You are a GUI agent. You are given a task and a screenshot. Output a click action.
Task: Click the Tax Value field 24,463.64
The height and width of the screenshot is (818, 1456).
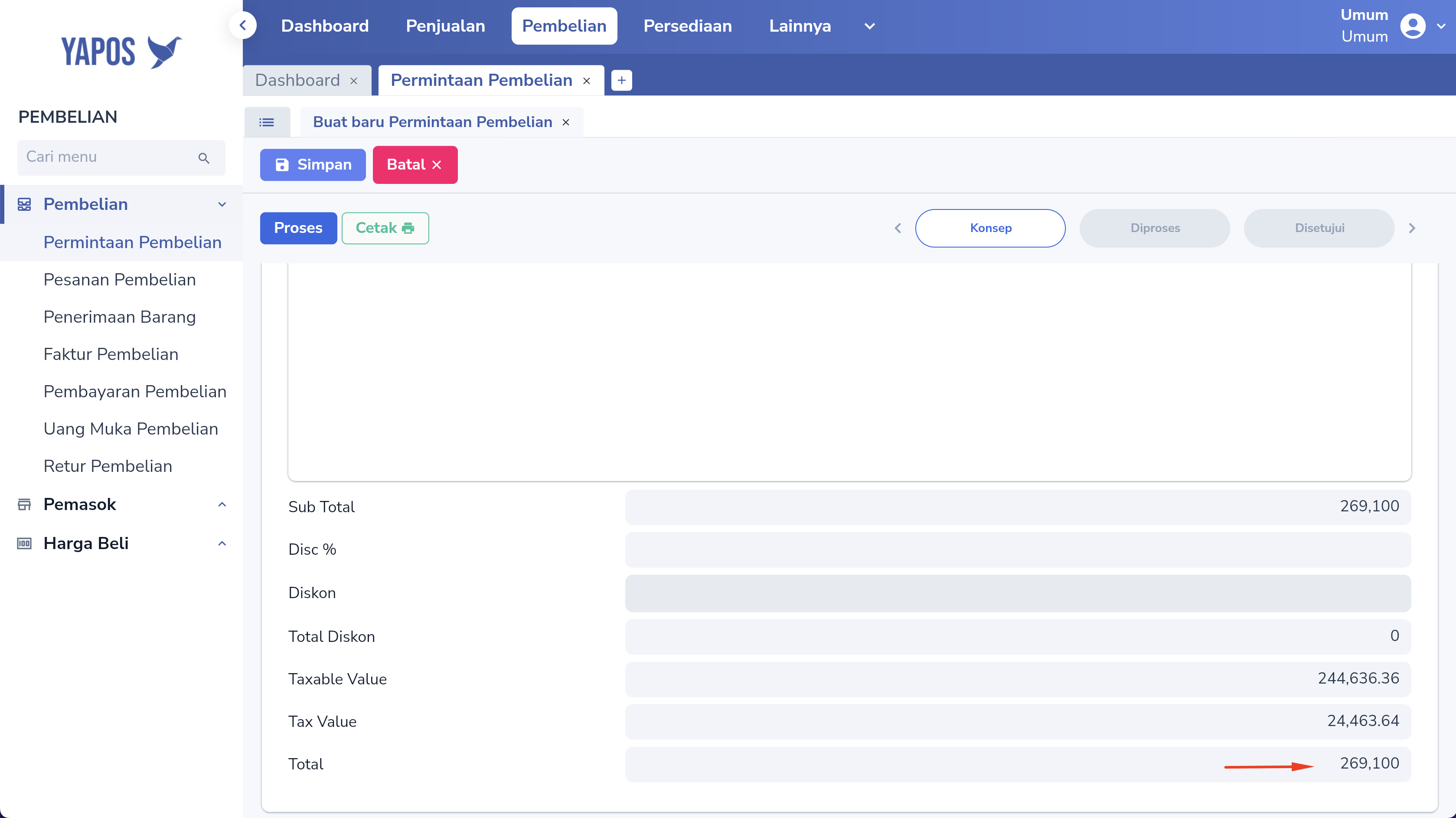(x=1018, y=722)
